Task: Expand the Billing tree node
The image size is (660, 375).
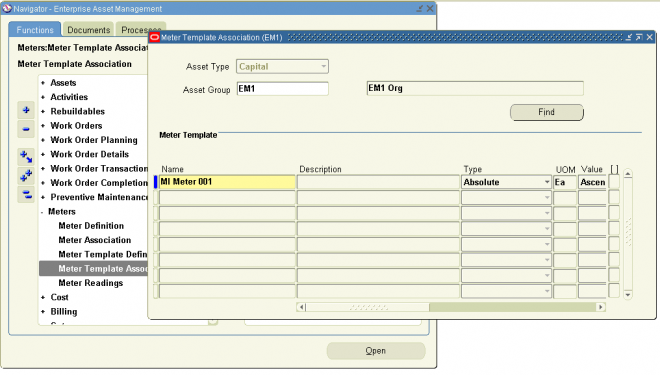Action: point(43,312)
